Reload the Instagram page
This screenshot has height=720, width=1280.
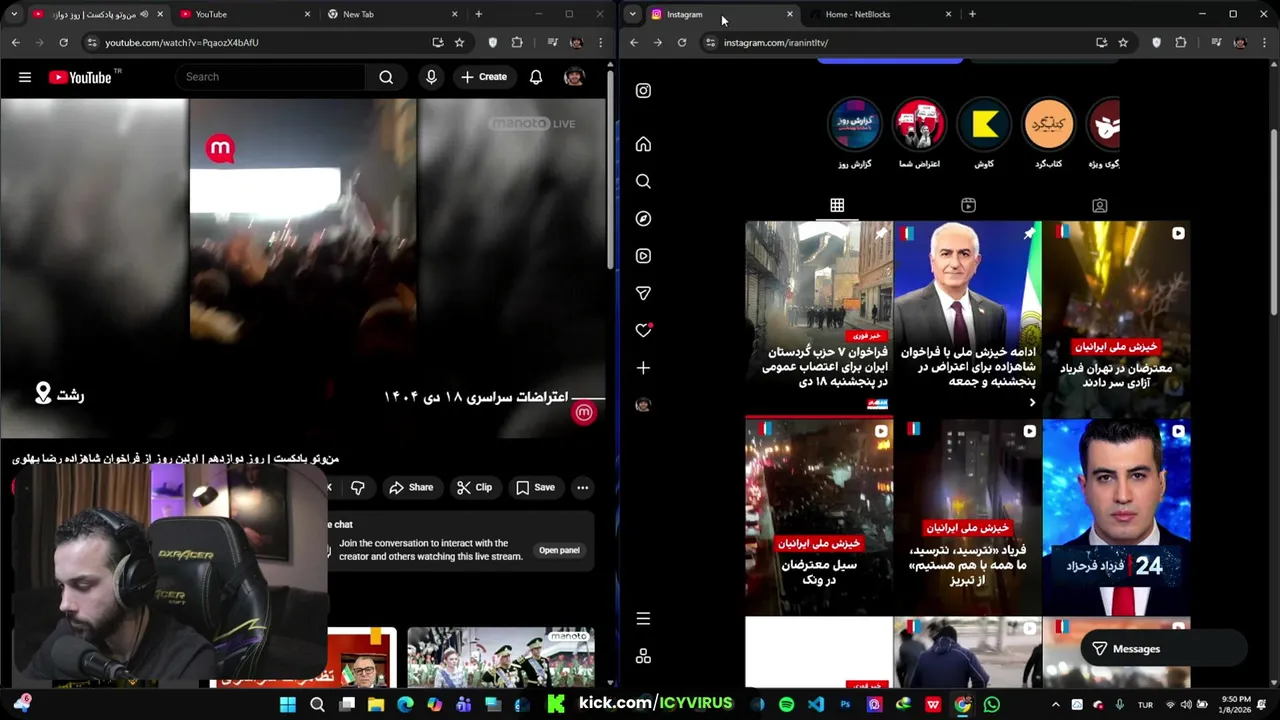[682, 42]
